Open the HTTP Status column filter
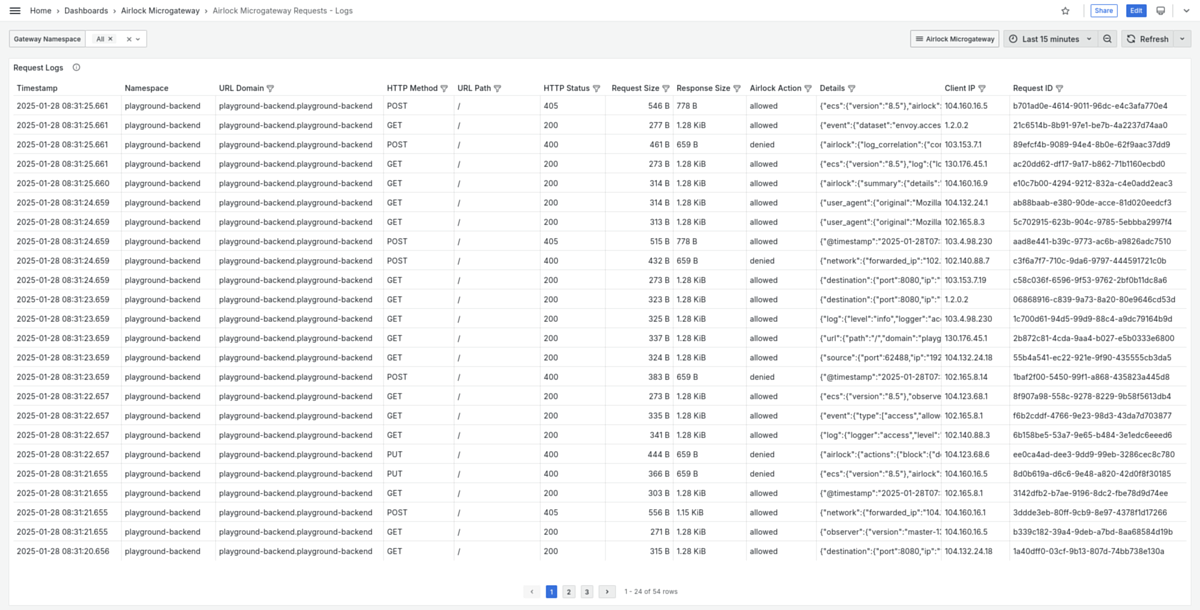Image resolution: width=1200 pixels, height=610 pixels. 597,89
